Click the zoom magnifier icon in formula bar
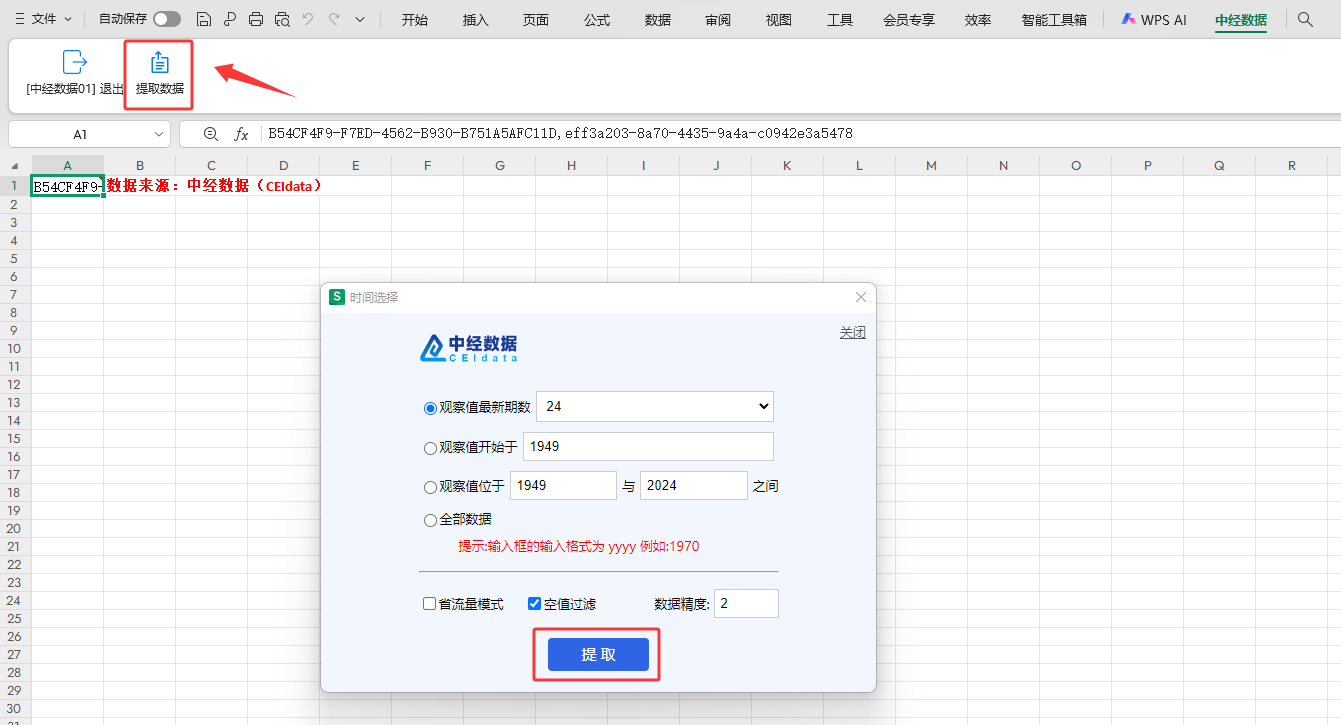Image resolution: width=1341 pixels, height=725 pixels. pyautogui.click(x=210, y=134)
